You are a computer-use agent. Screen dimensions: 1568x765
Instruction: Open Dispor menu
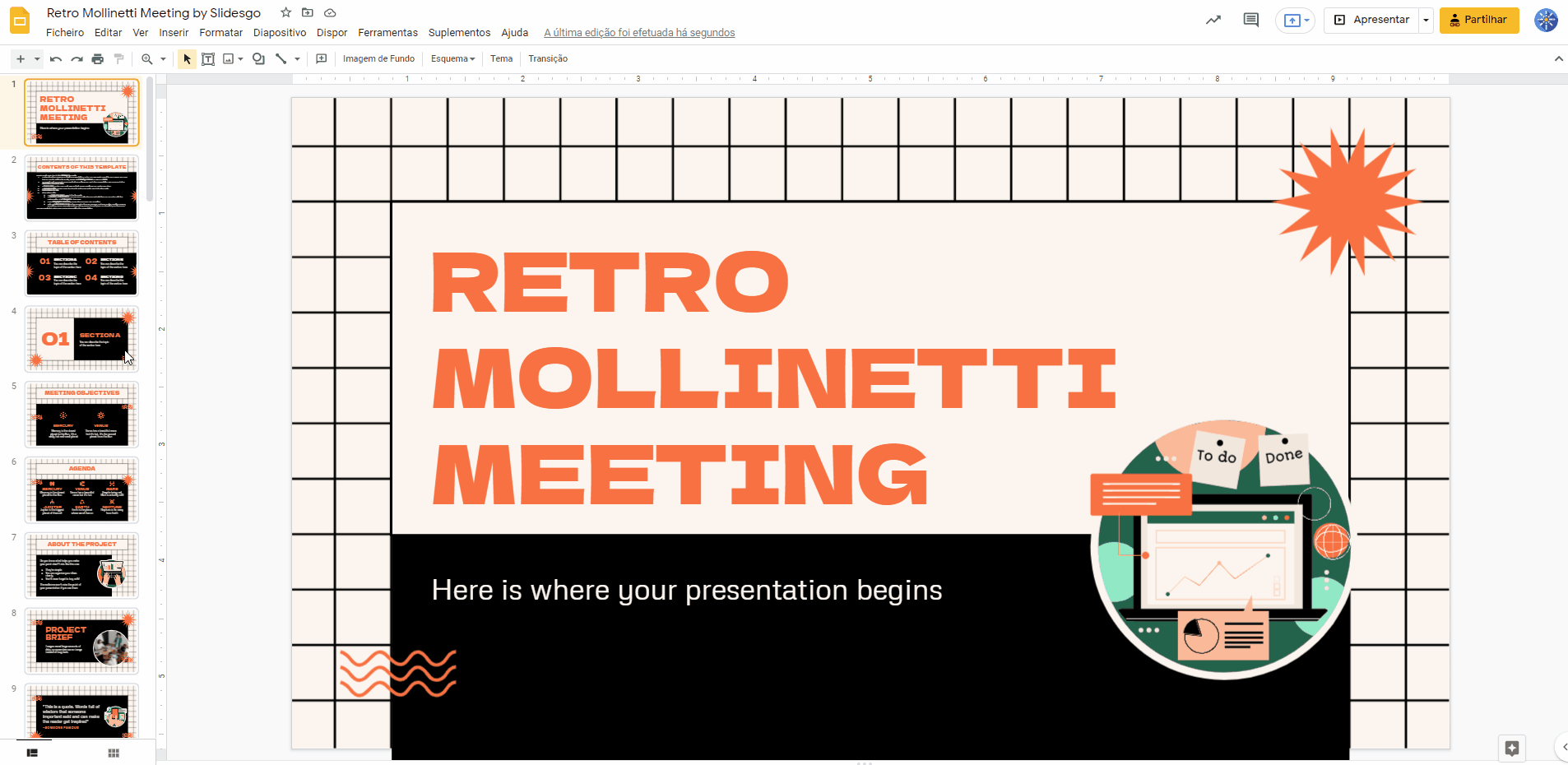[332, 33]
